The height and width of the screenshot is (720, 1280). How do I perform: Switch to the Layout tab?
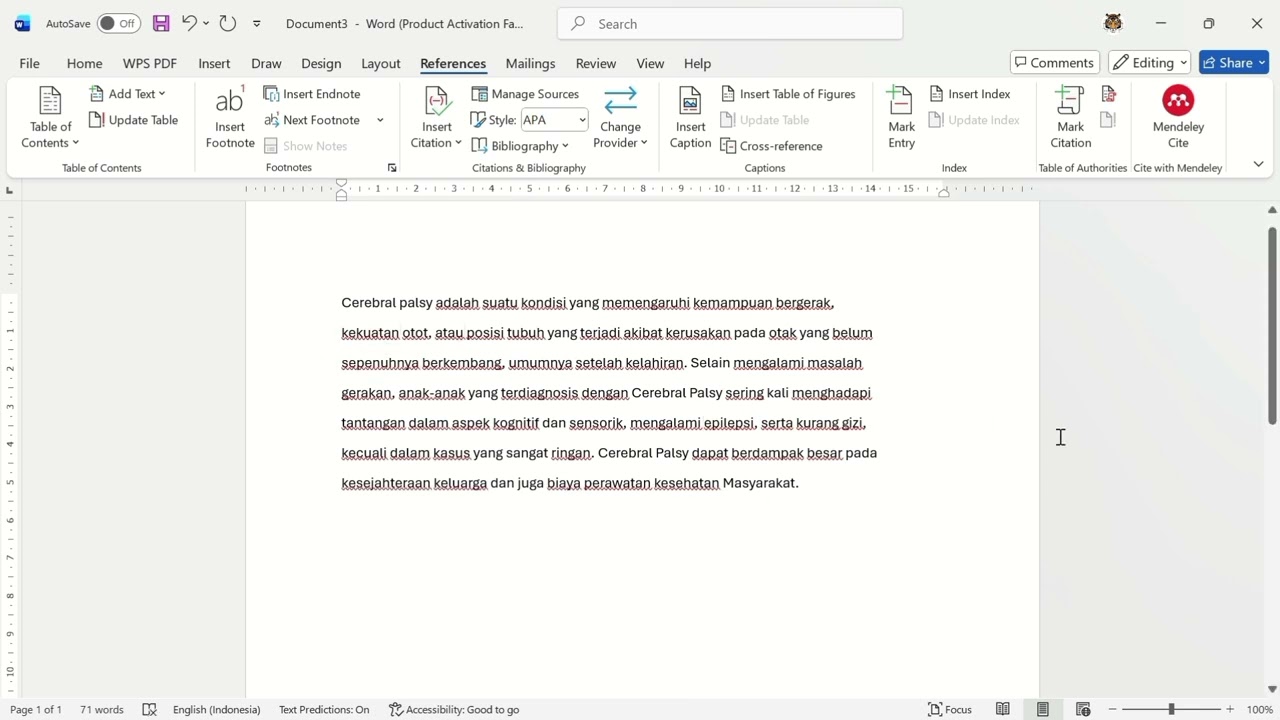click(381, 63)
